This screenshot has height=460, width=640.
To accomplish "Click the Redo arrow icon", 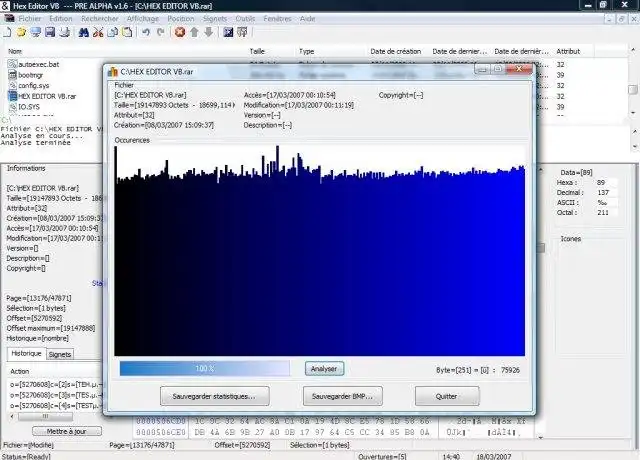I will 160,32.
